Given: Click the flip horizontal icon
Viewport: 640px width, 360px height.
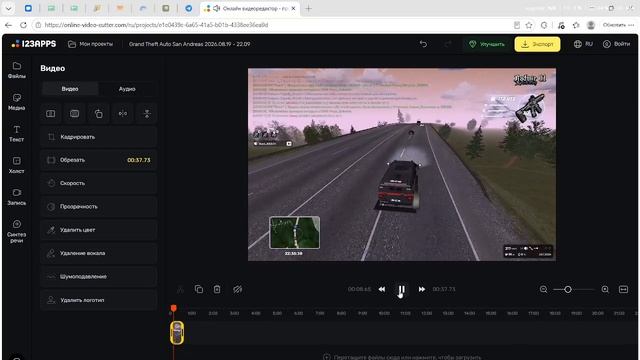Looking at the screenshot, I should coord(123,113).
